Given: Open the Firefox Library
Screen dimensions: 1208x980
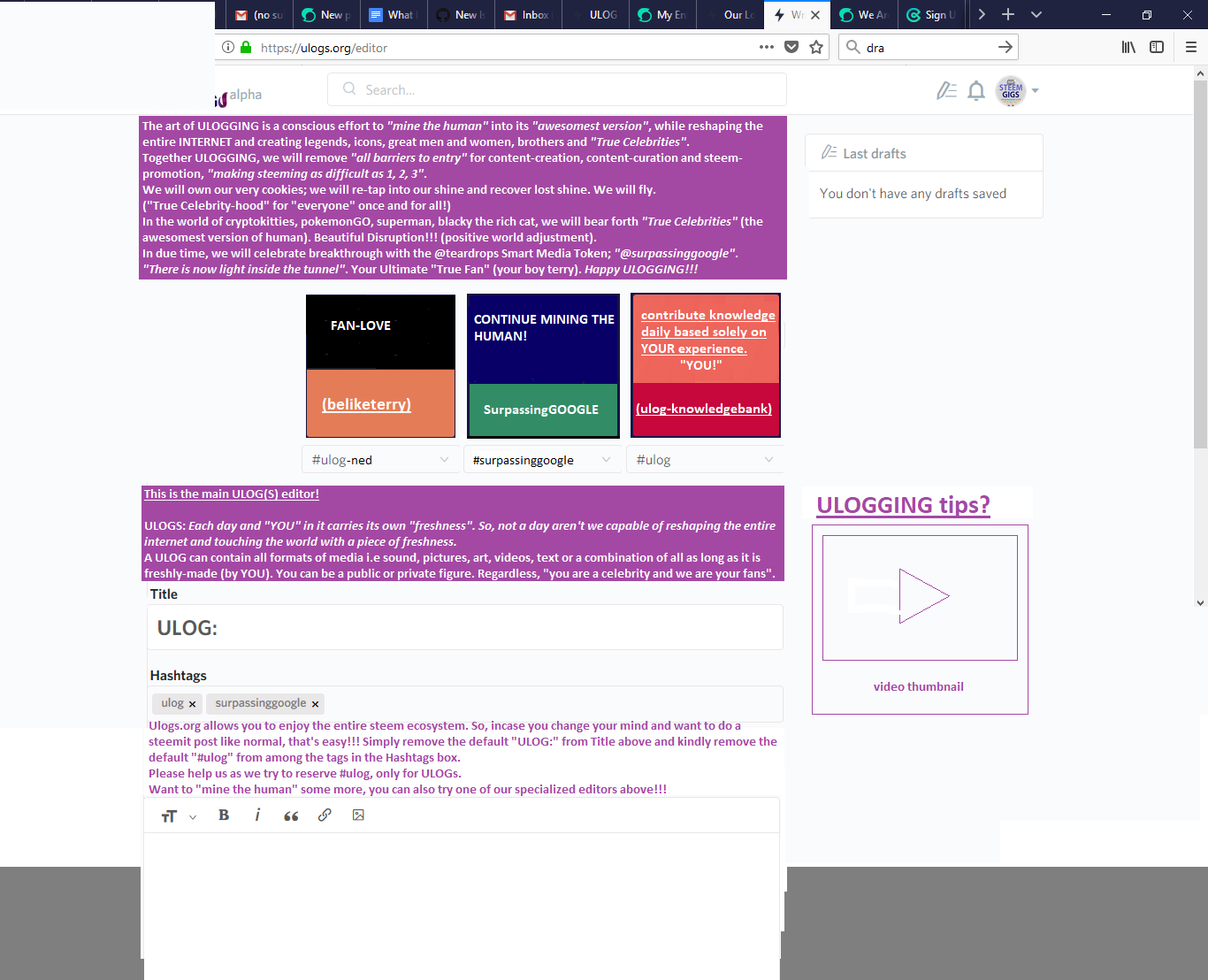Looking at the screenshot, I should point(1128,48).
